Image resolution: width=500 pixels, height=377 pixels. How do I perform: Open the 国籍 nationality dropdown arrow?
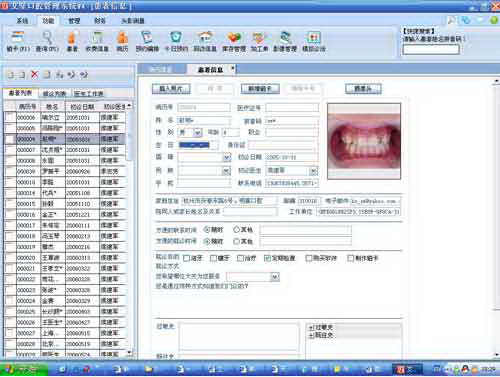[227, 157]
